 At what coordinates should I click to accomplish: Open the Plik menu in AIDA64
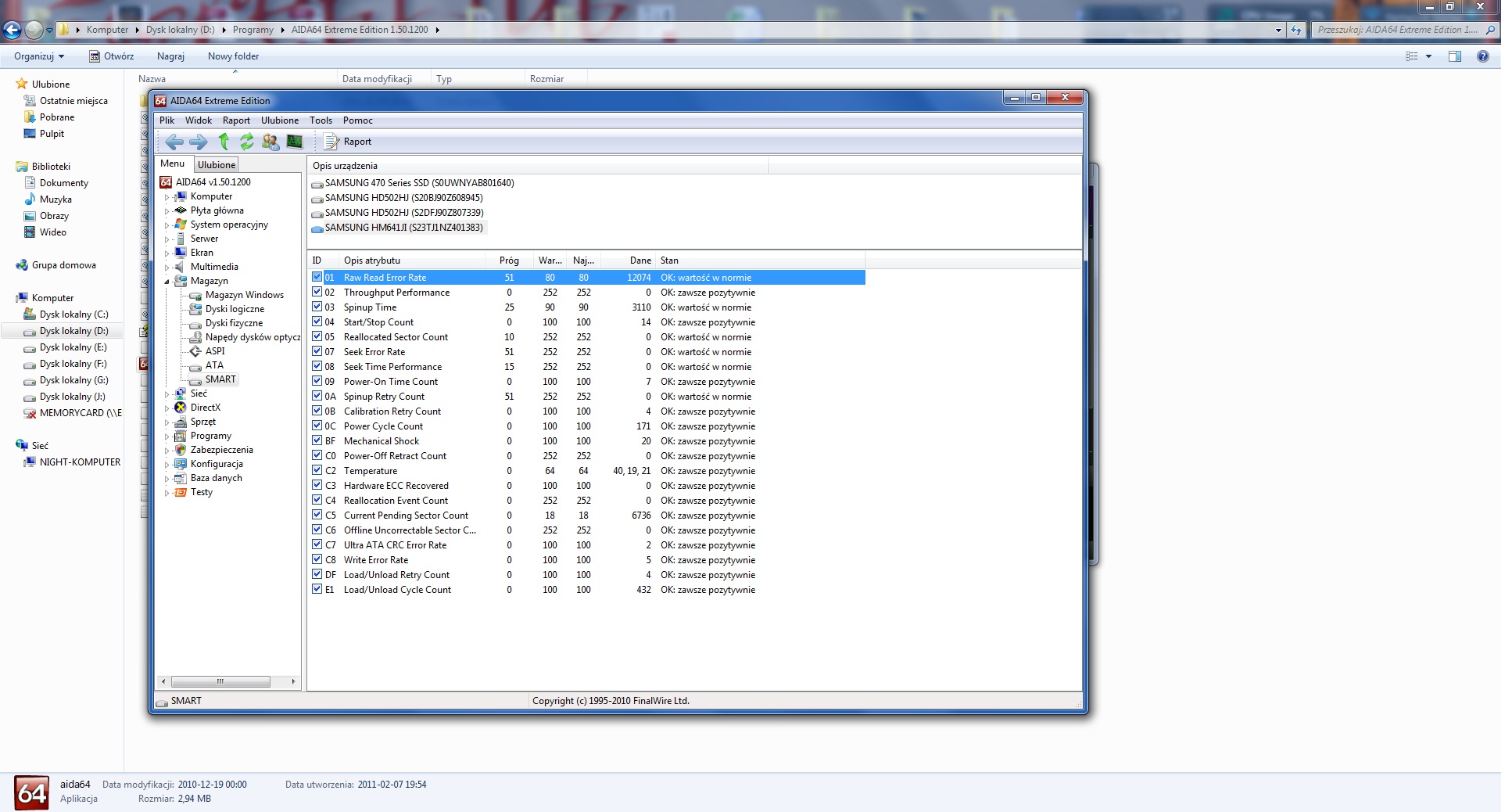167,120
